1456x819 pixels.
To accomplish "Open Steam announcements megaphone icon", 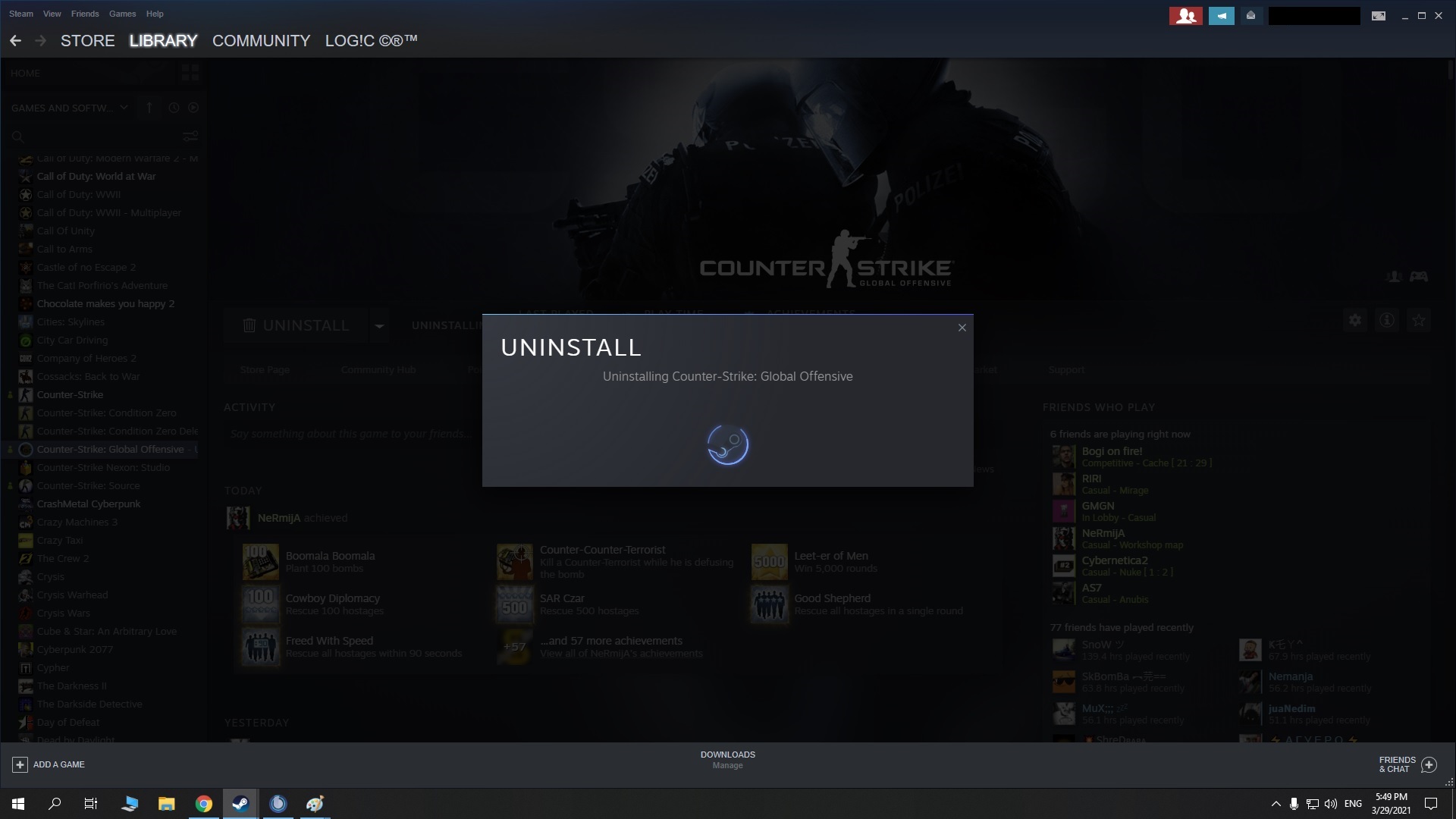I will [x=1221, y=15].
